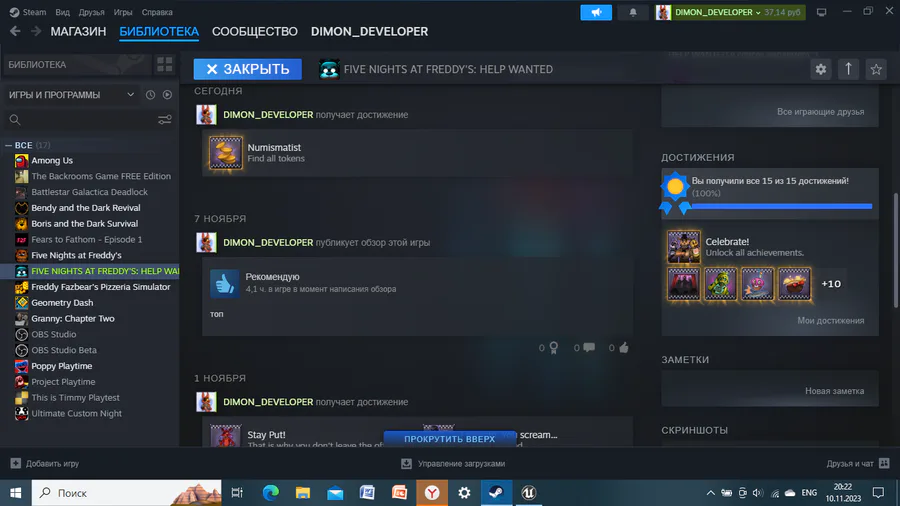This screenshot has height=506, width=900.
Task: Click Добавить игру plus button
Action: pyautogui.click(x=45, y=464)
